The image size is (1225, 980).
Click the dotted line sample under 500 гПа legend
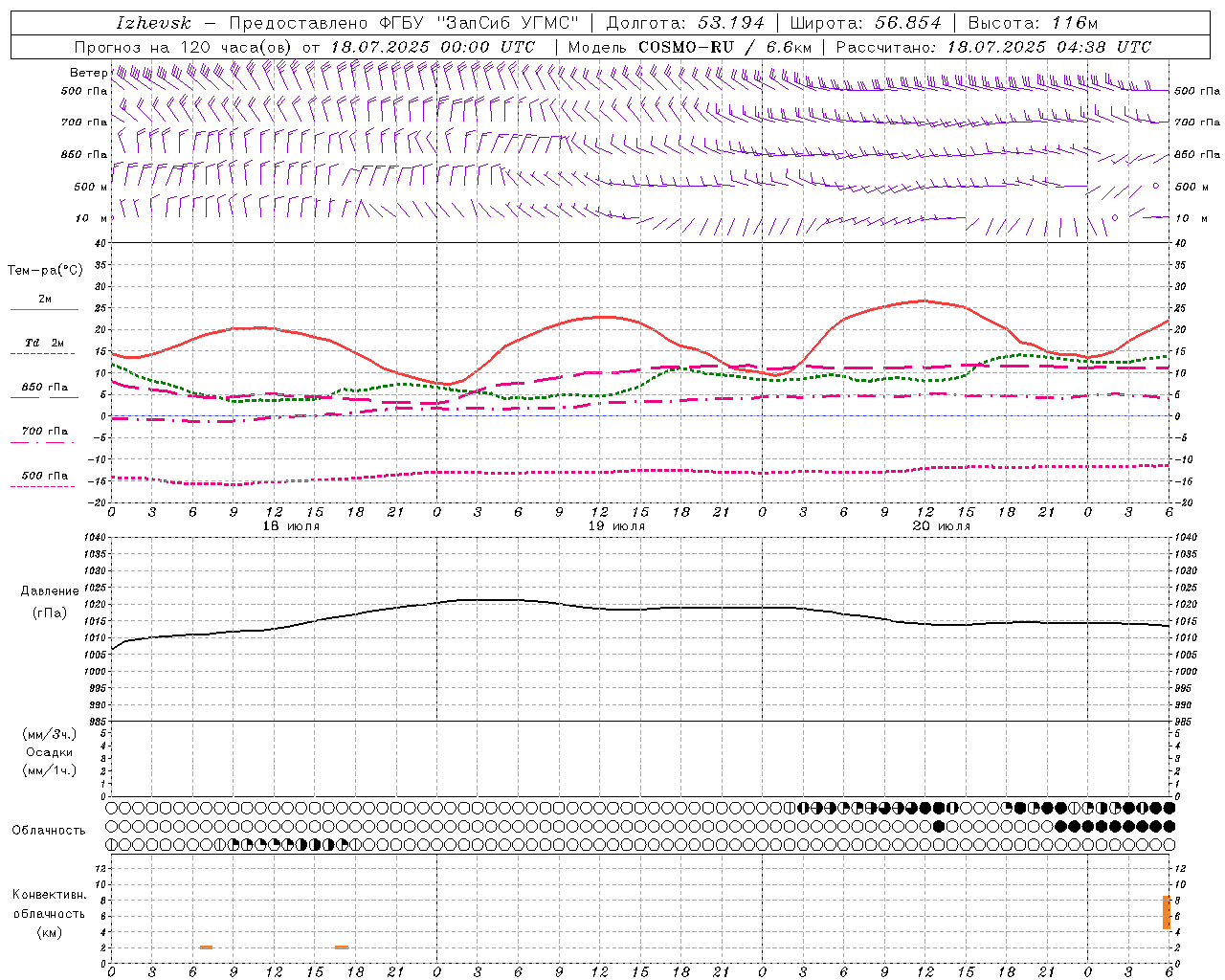[x=43, y=487]
